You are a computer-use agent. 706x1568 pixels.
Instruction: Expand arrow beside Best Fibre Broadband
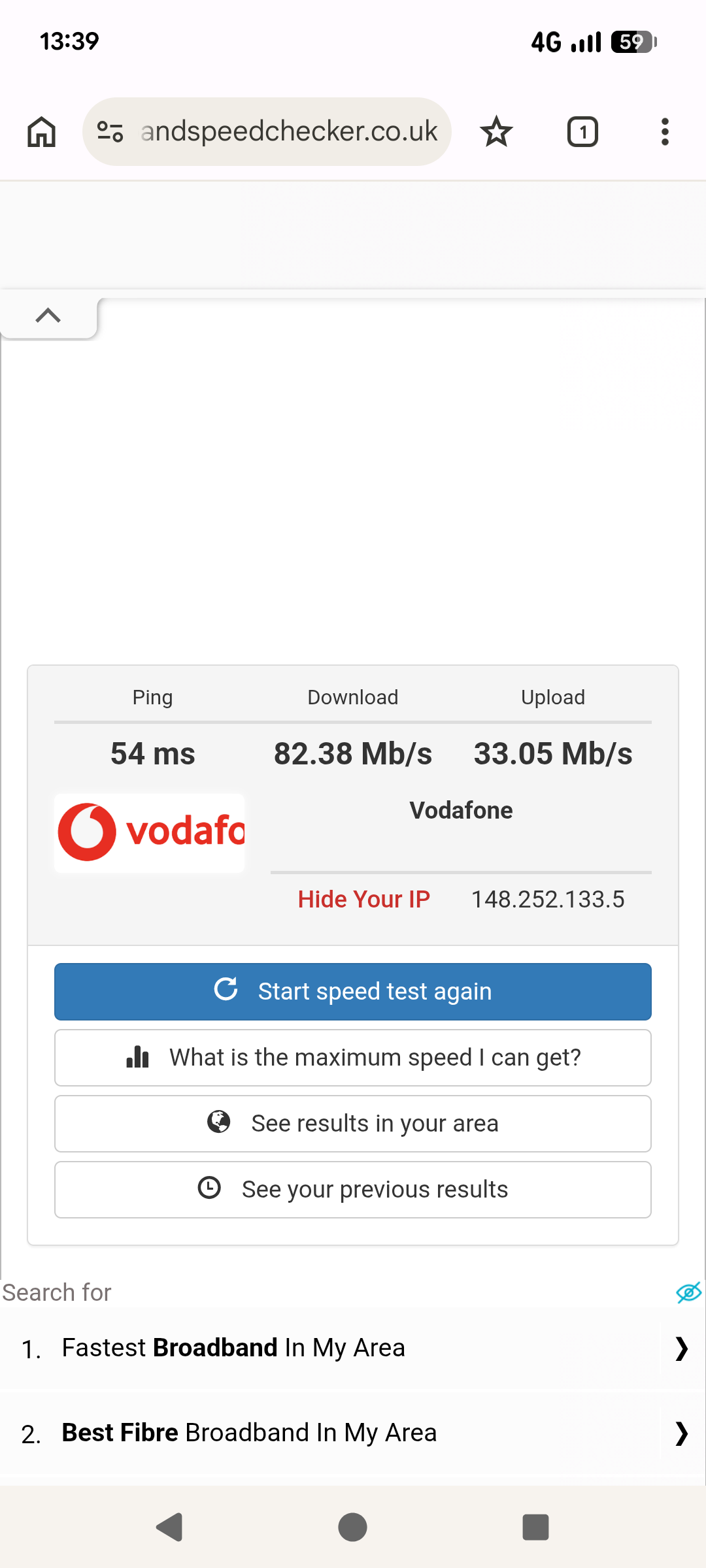pos(681,1433)
